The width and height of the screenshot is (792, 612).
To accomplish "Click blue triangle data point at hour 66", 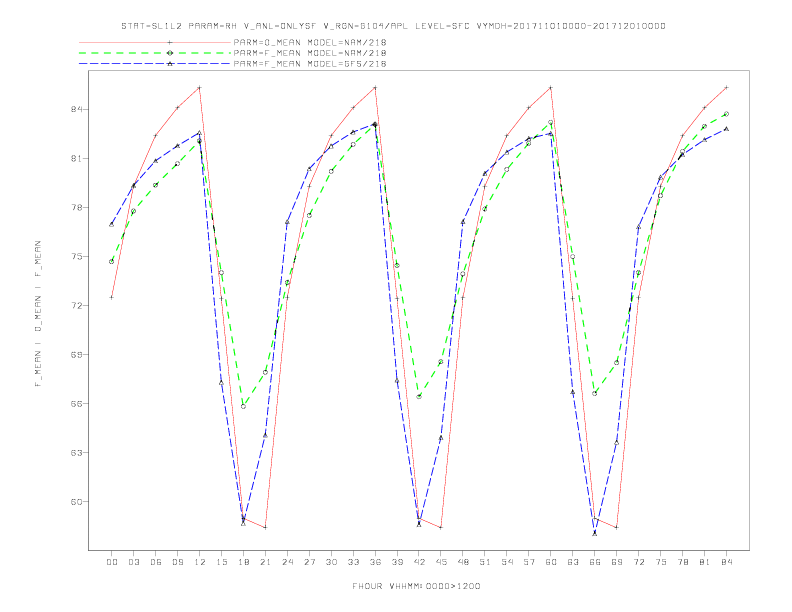I will pyautogui.click(x=595, y=533).
